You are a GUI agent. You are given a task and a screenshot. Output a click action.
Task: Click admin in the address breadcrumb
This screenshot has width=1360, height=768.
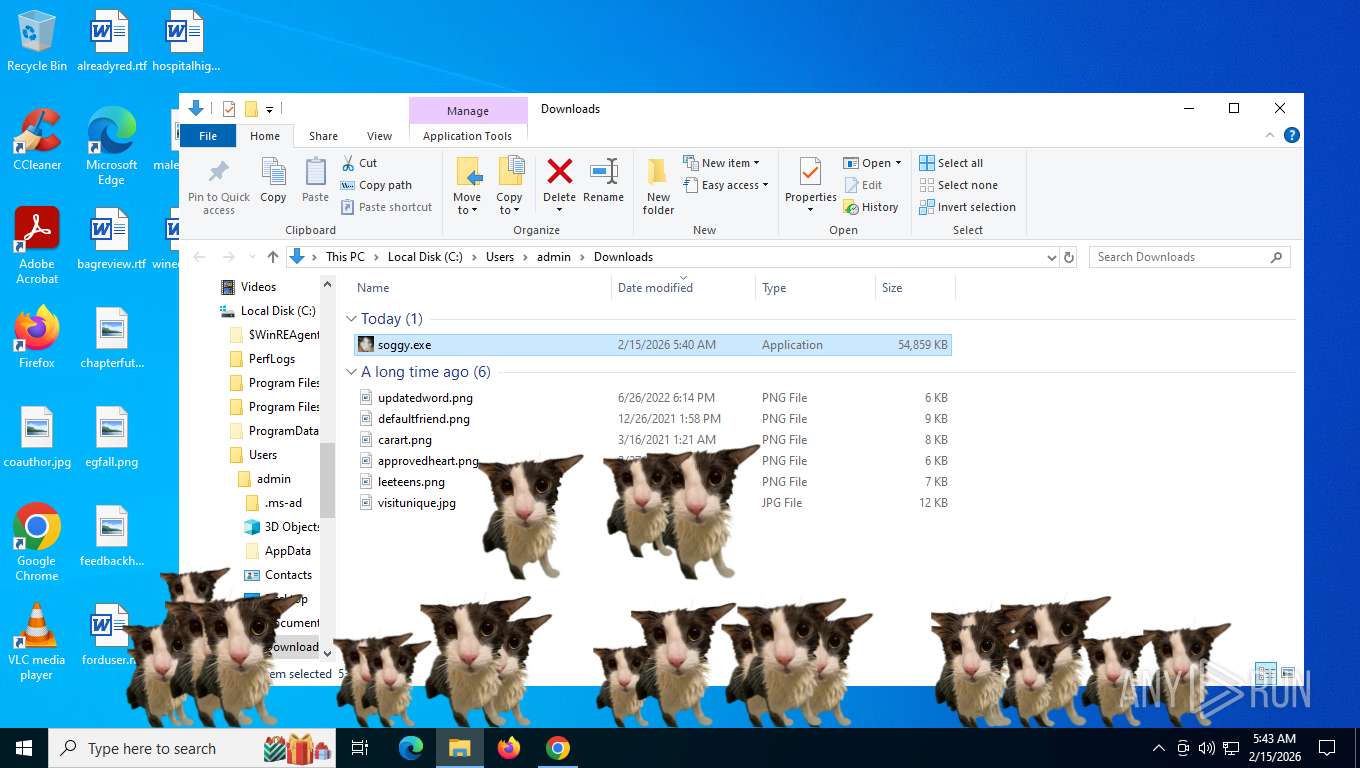point(554,257)
